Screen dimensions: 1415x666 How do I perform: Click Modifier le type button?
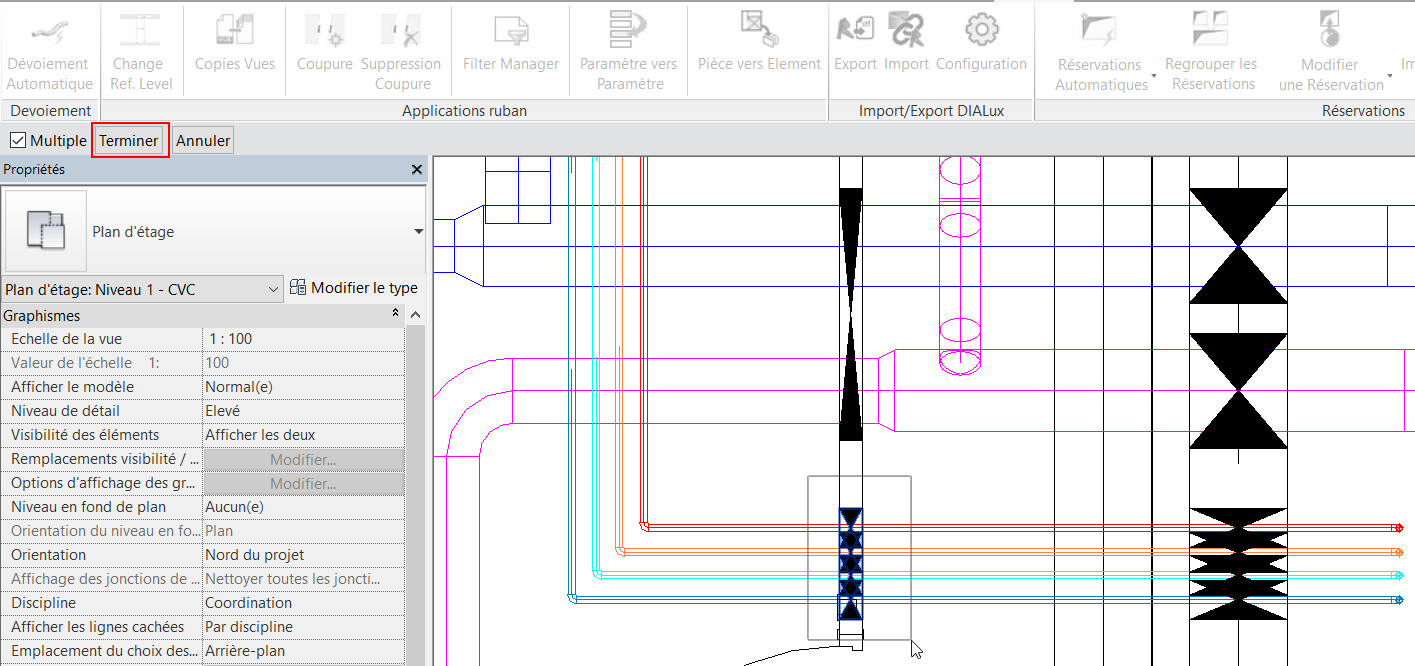[x=354, y=288]
